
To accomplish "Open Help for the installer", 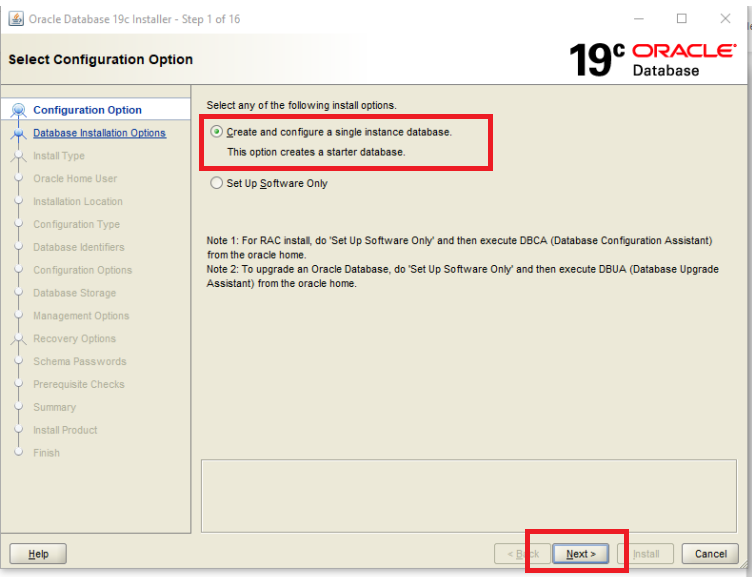I will 38,554.
